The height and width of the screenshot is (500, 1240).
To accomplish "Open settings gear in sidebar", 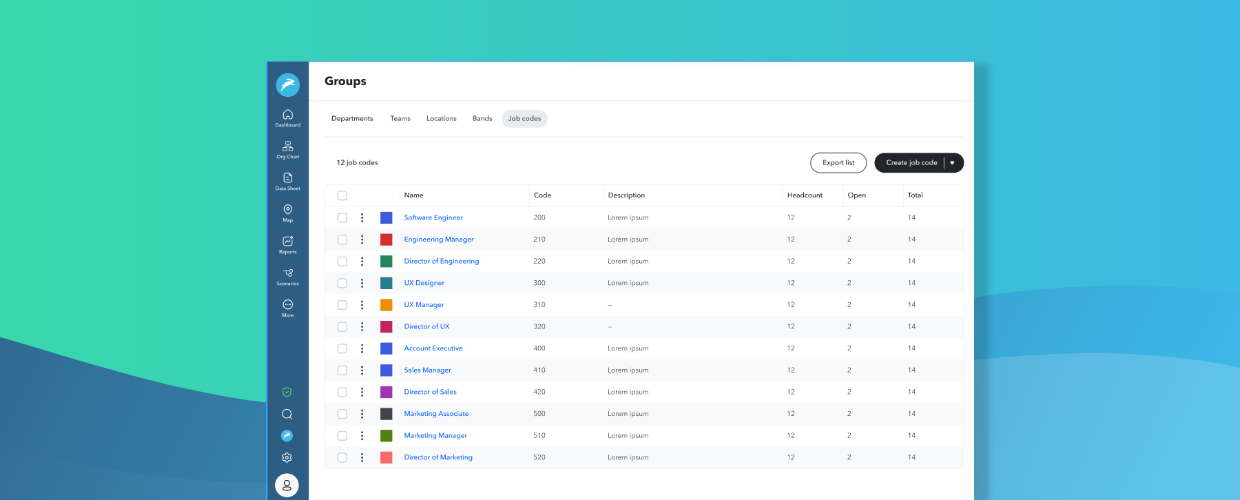I will (x=287, y=457).
